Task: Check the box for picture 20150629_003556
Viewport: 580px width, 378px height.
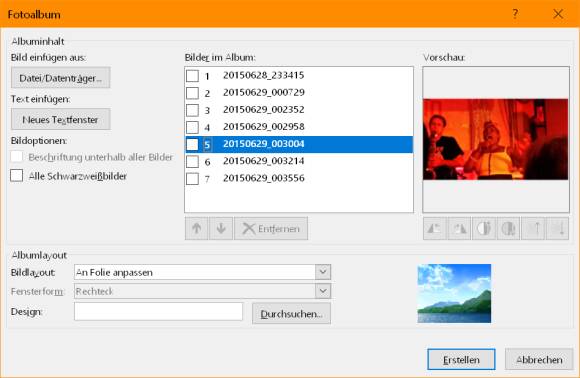Action: 192,179
